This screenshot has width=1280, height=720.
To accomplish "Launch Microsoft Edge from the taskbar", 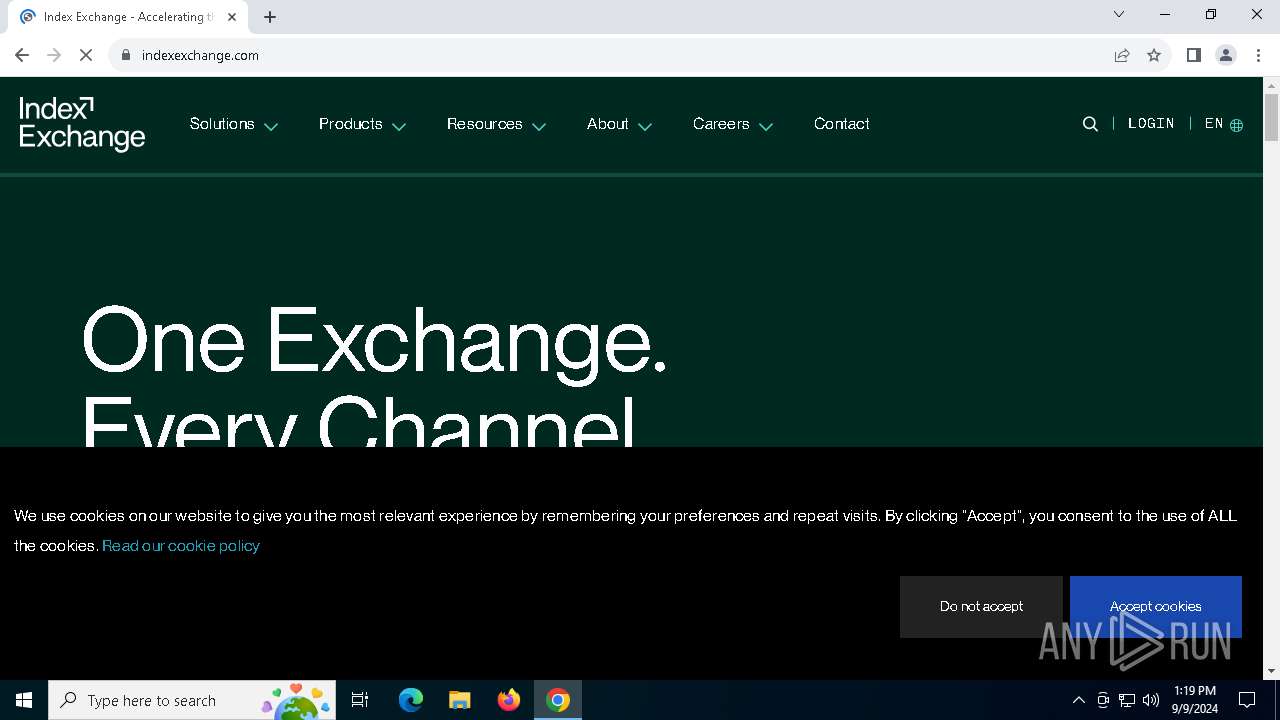I will (x=411, y=700).
